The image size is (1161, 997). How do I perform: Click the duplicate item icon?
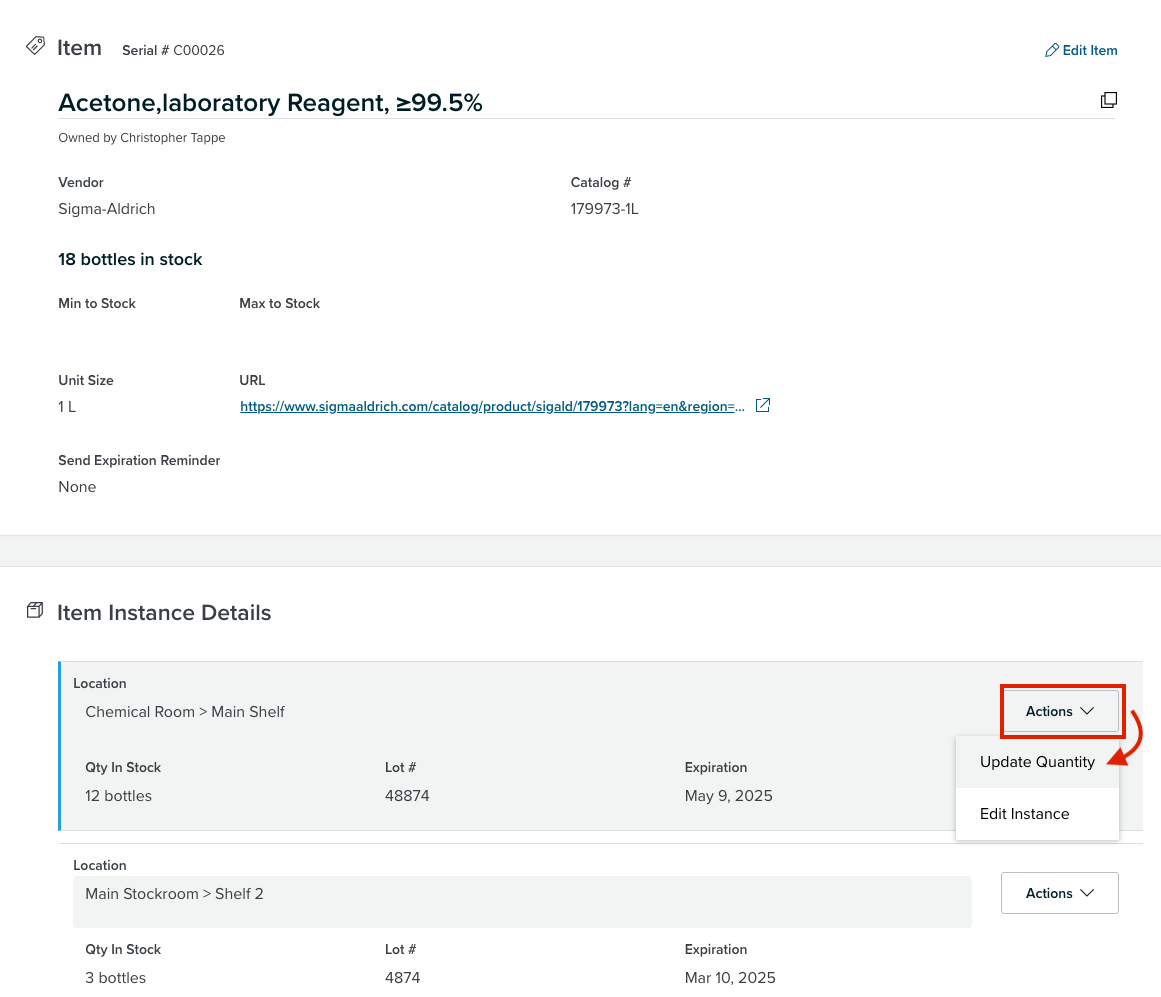point(1108,100)
